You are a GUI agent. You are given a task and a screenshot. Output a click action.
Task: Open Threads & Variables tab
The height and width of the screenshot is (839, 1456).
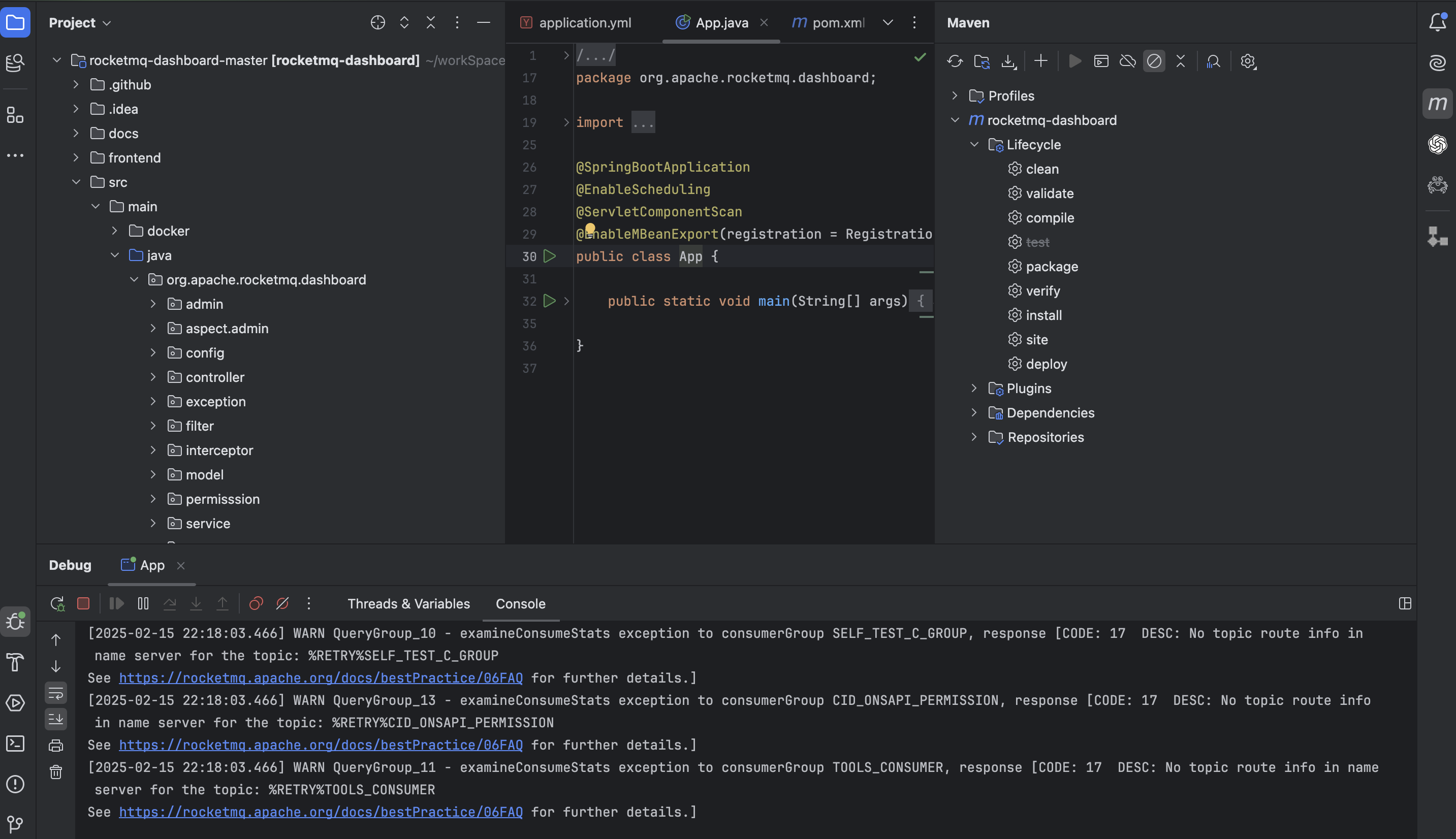tap(408, 603)
